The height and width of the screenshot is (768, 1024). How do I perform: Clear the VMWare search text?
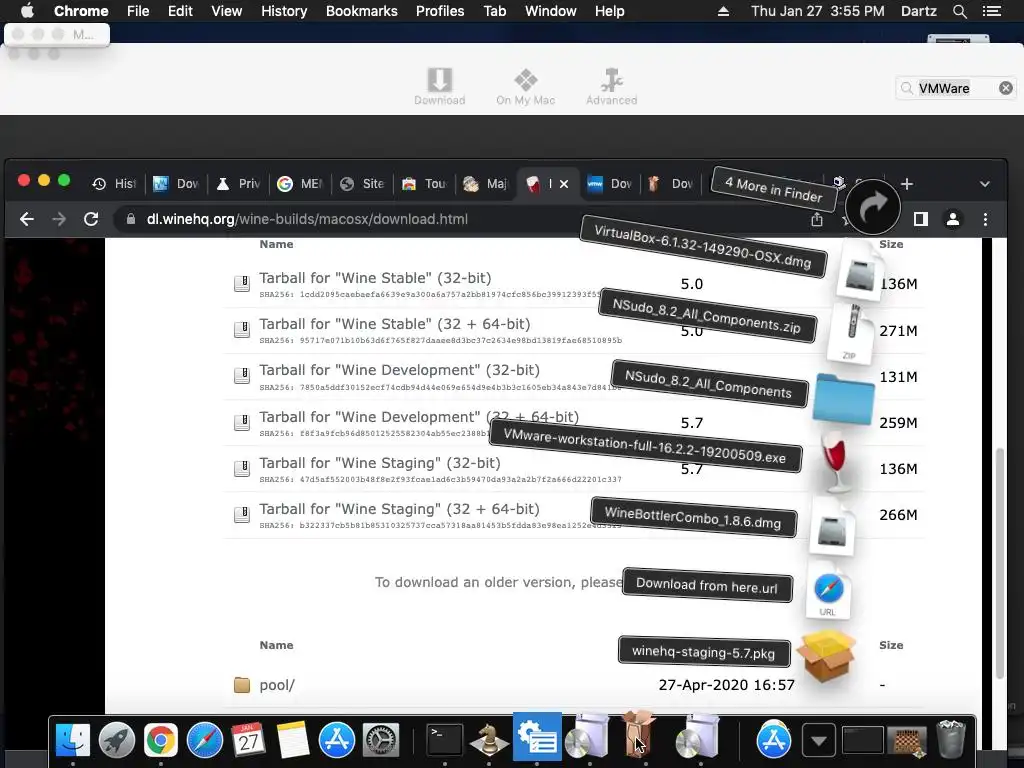pyautogui.click(x=1006, y=88)
